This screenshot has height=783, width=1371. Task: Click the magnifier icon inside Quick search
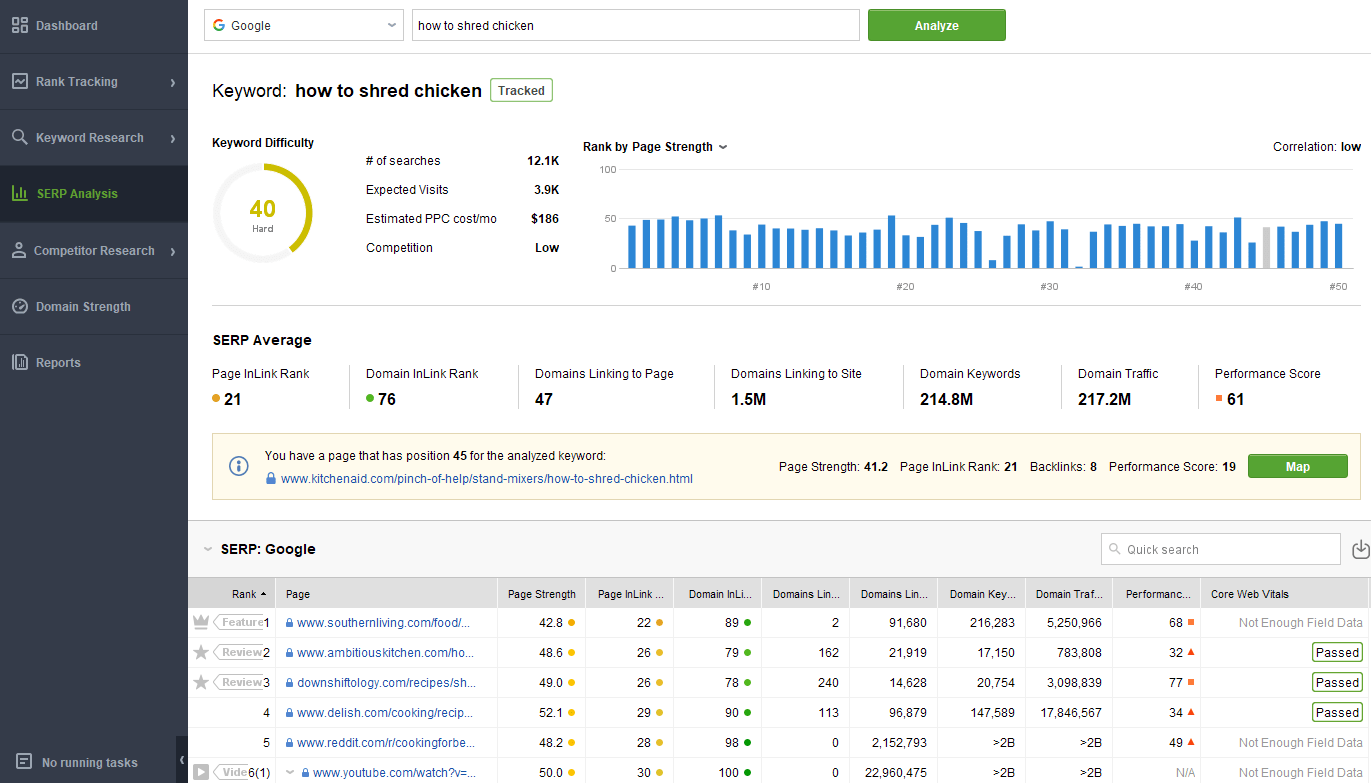tap(1114, 549)
